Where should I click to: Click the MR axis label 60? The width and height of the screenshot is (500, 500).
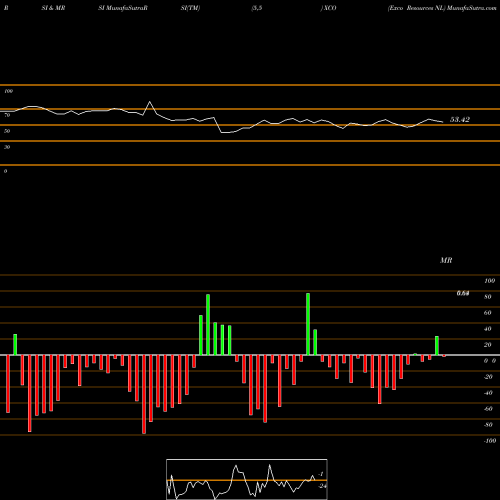click(488, 313)
